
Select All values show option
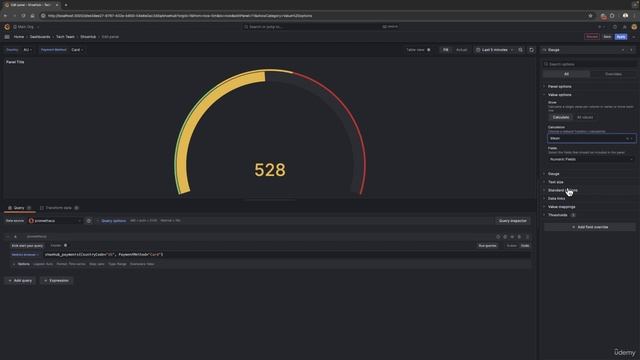(x=585, y=117)
